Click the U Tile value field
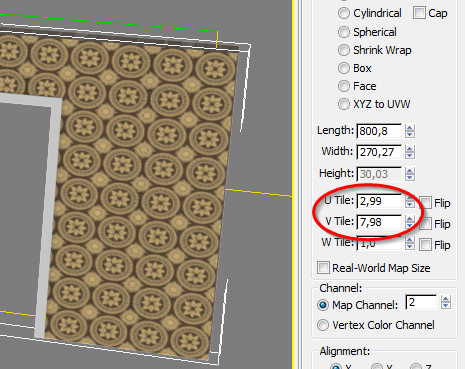This screenshot has height=369, width=465. tap(379, 201)
